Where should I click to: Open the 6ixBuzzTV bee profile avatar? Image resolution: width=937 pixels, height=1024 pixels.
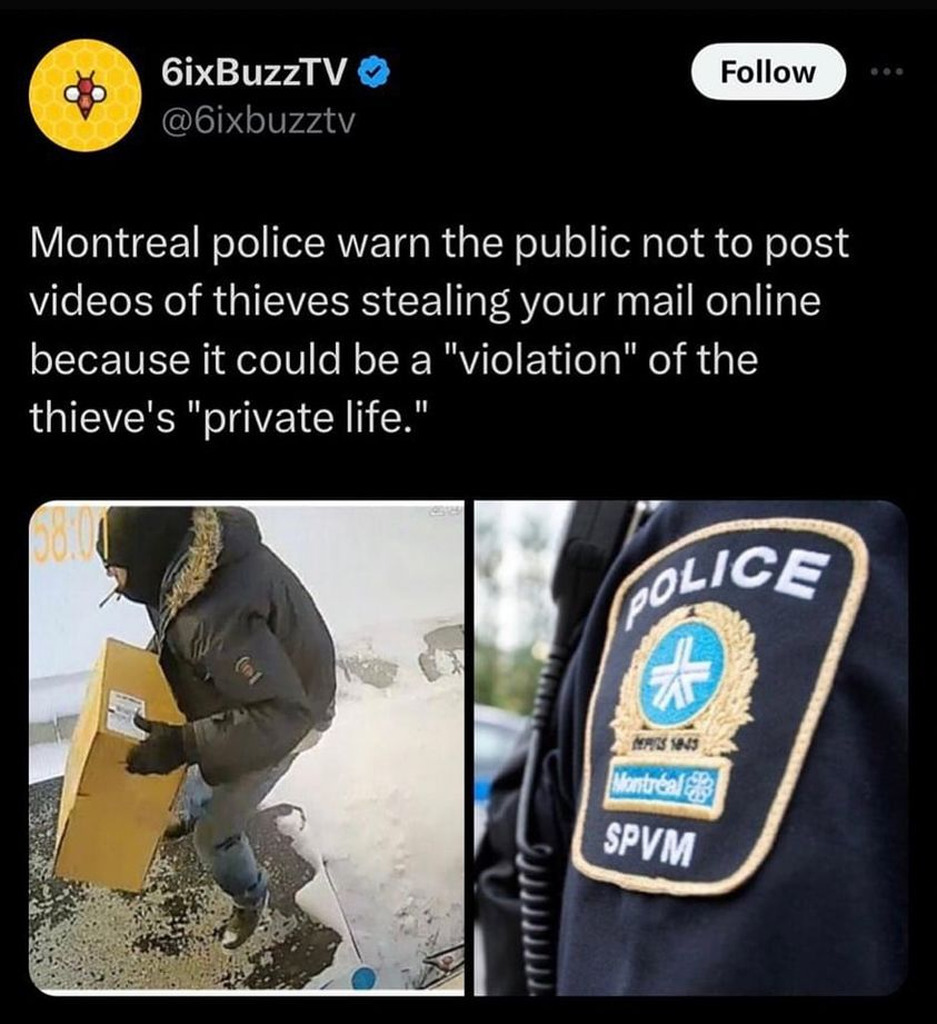click(86, 95)
